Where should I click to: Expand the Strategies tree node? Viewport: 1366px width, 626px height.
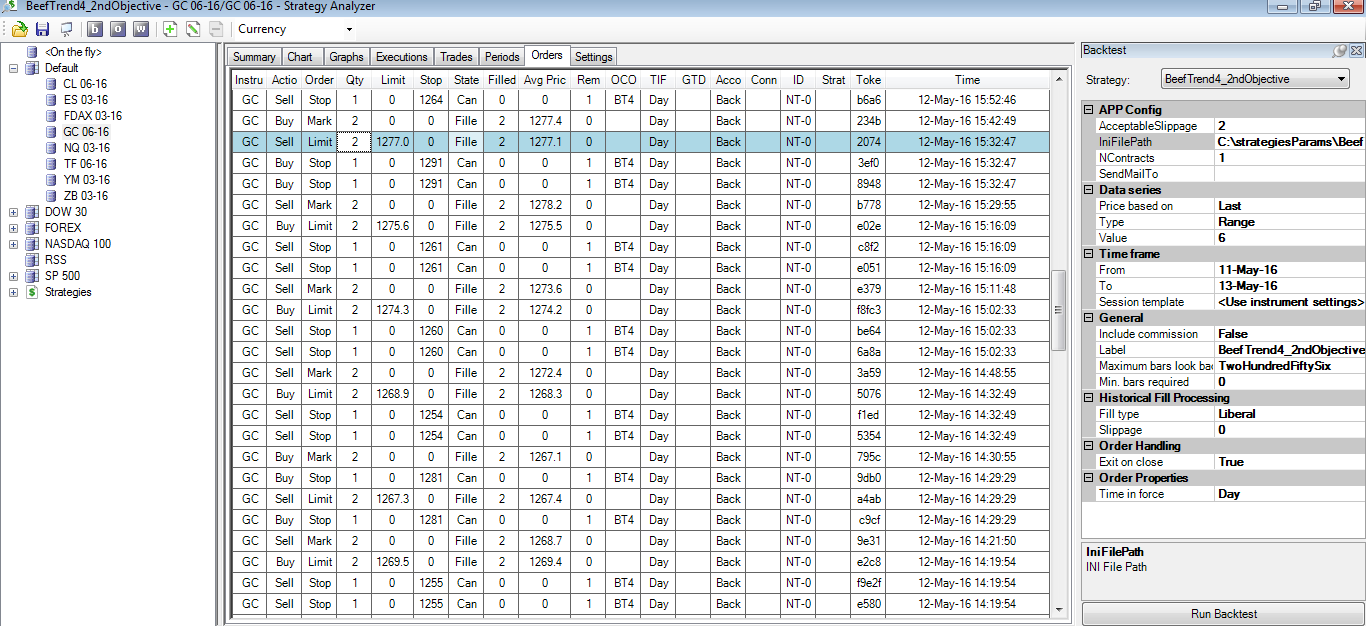pos(14,292)
